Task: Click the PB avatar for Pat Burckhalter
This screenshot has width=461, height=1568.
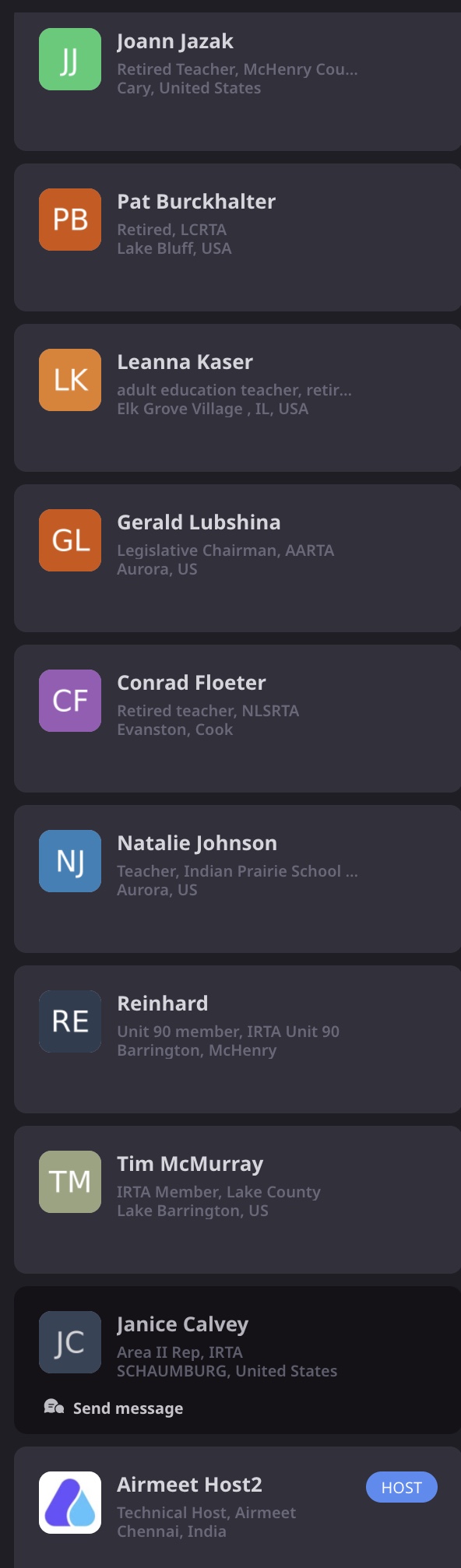Action: pos(70,220)
